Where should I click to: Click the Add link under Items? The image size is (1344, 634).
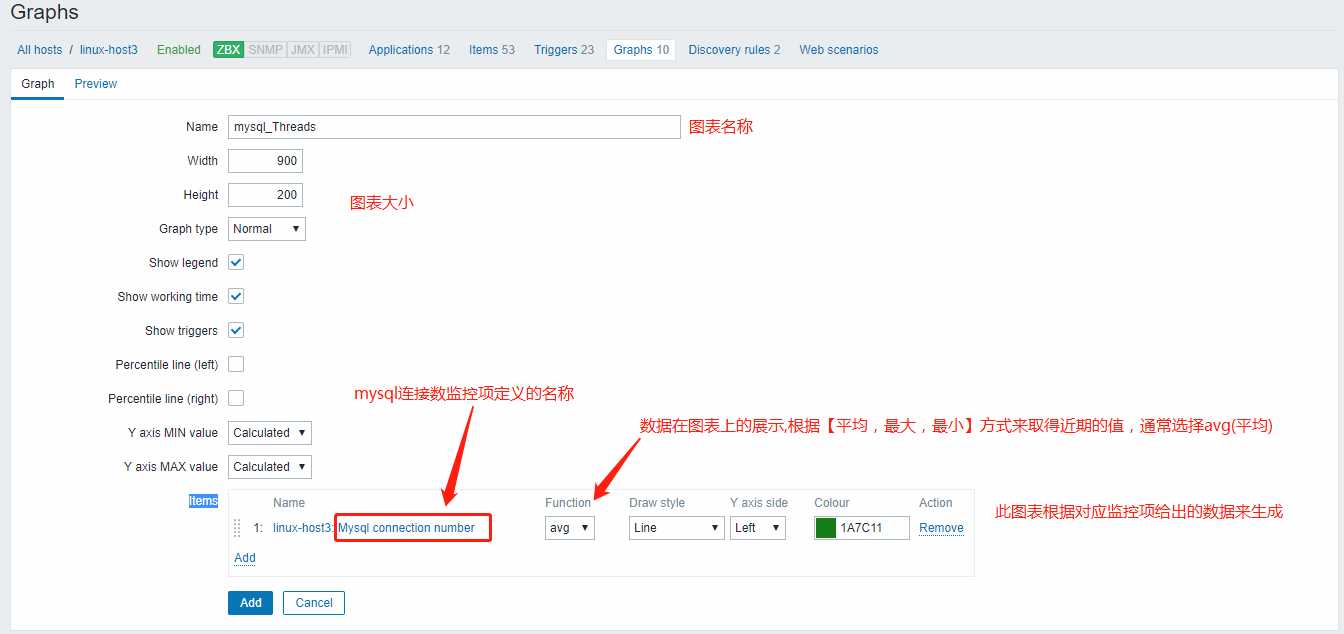(x=245, y=558)
